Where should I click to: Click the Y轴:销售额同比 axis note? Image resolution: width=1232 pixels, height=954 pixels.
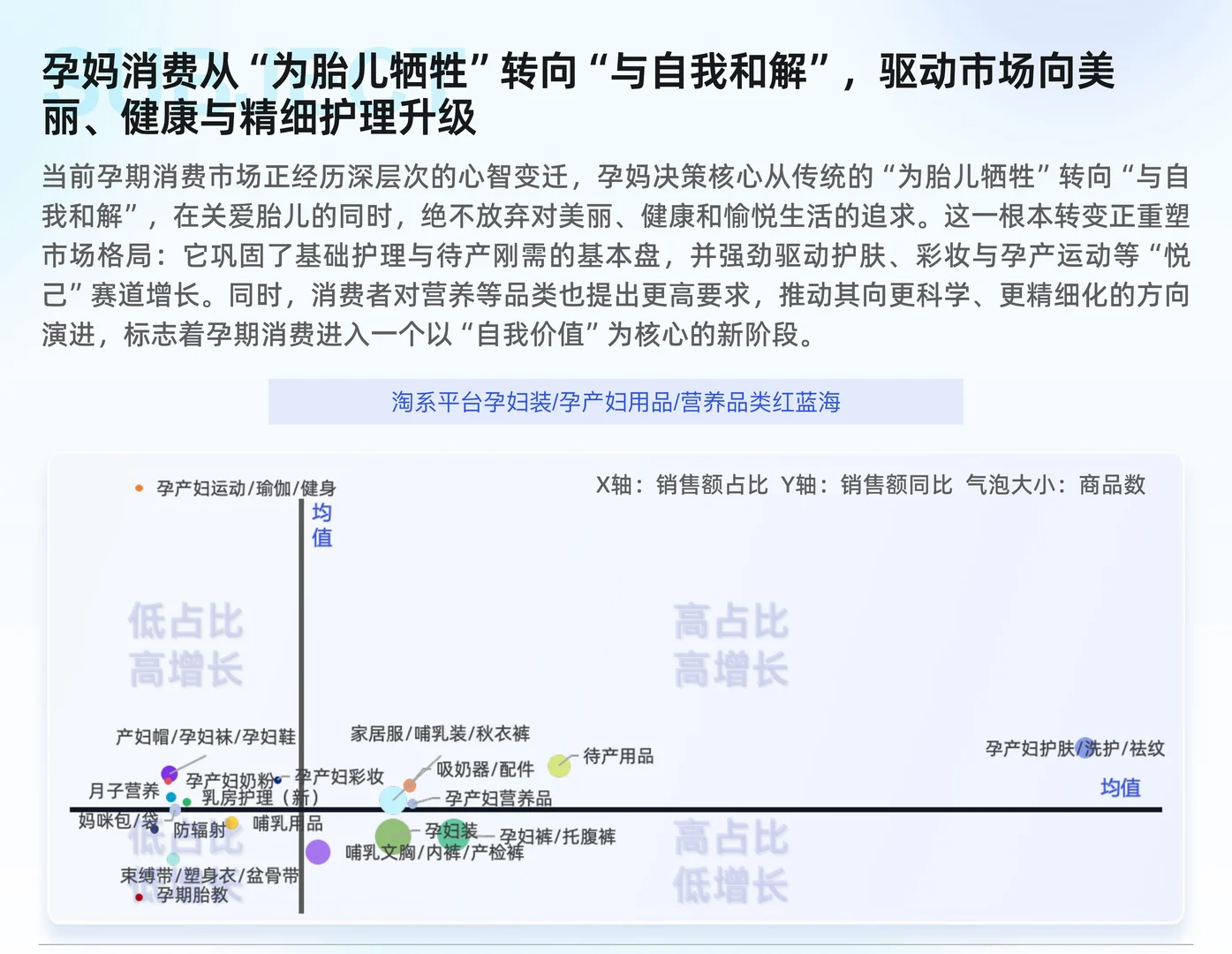point(865,485)
